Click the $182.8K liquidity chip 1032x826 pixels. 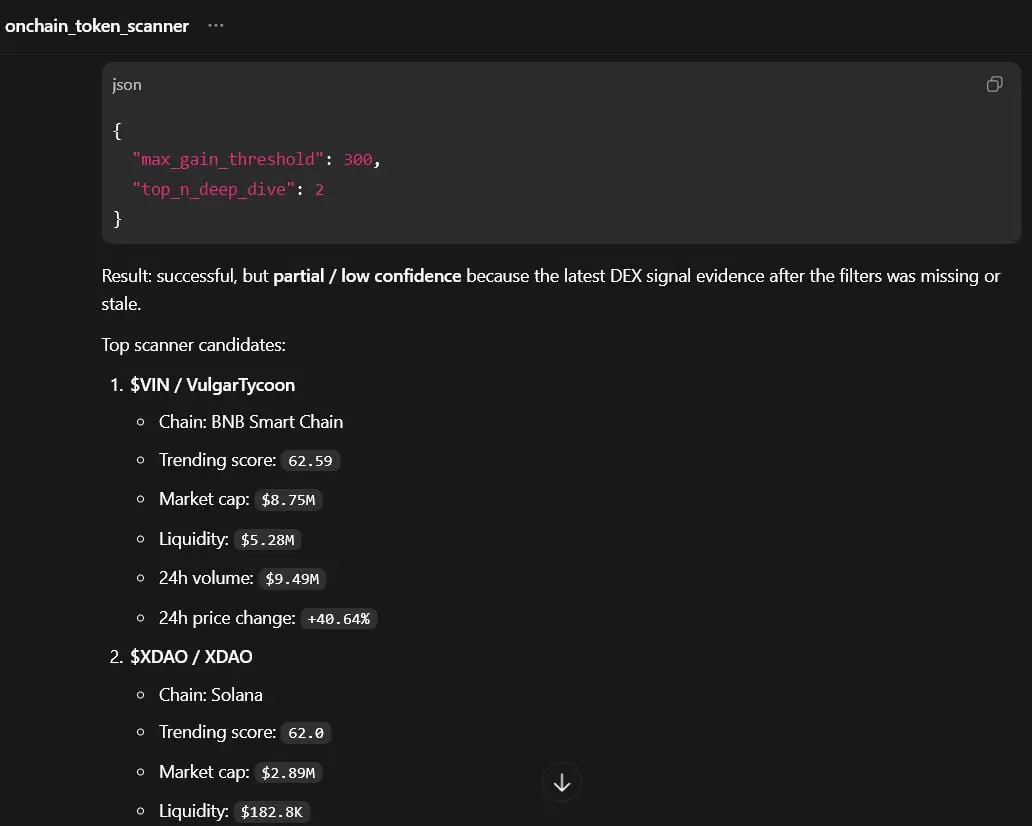tap(271, 812)
